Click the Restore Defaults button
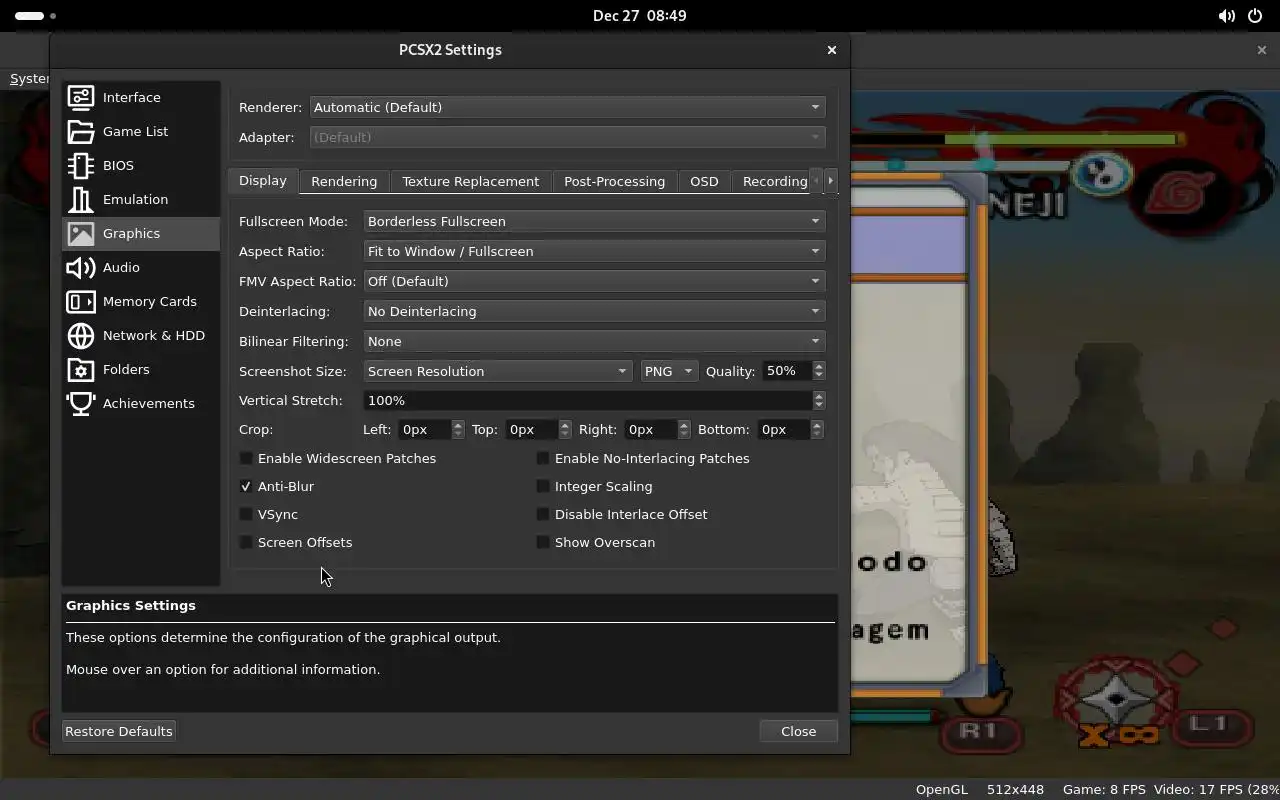 119,731
